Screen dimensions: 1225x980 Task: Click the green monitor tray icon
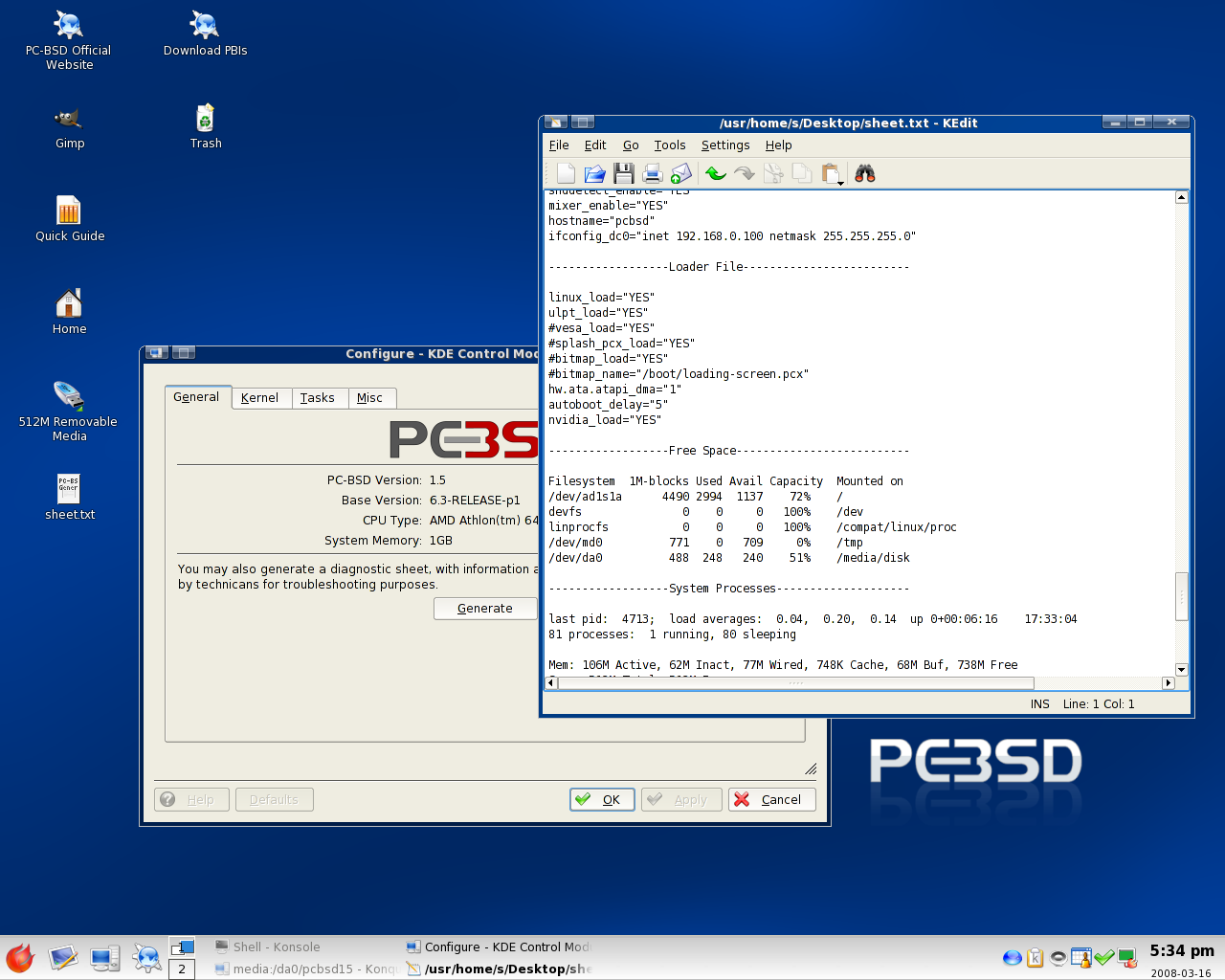[x=1127, y=958]
